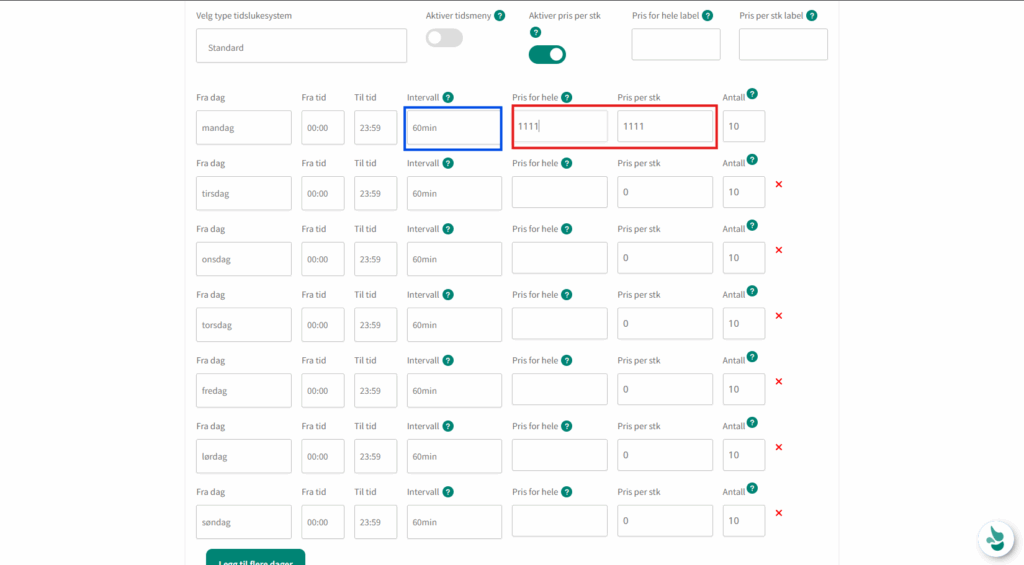Open the chat widget leaf icon
The image size is (1024, 565).
pos(995,539)
